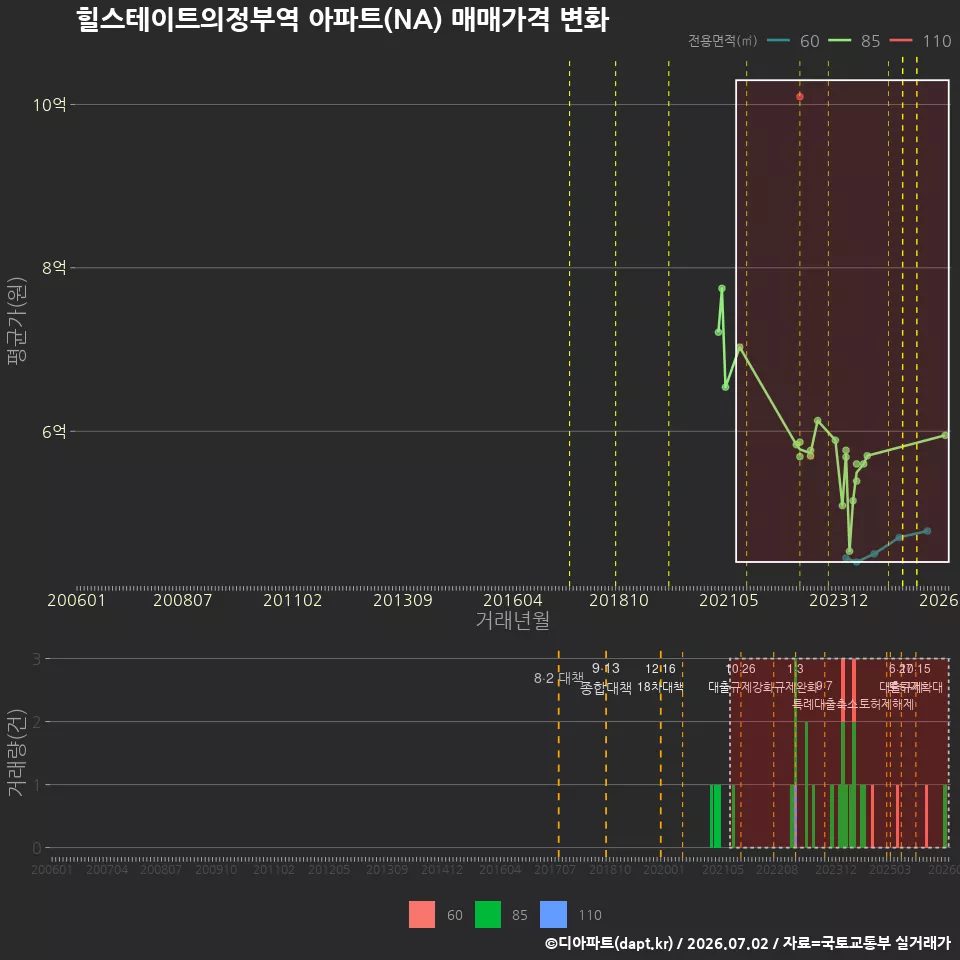Click the 12·16 annotation label
The height and width of the screenshot is (960, 960).
click(x=660, y=669)
